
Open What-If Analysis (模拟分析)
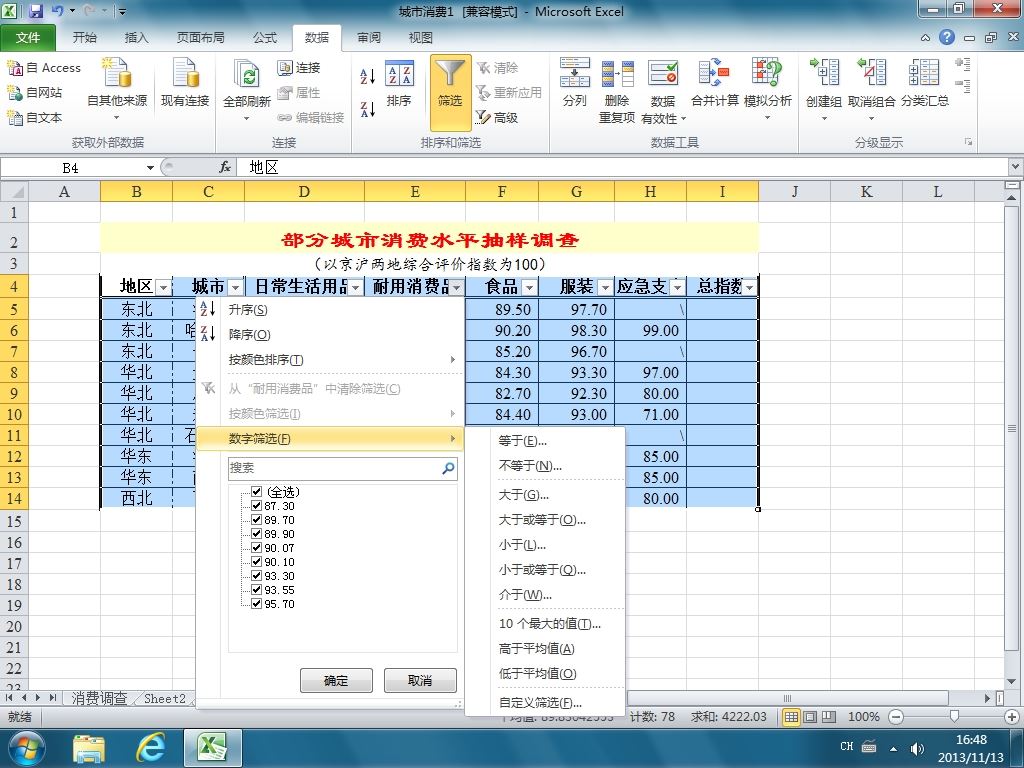pyautogui.click(x=767, y=88)
